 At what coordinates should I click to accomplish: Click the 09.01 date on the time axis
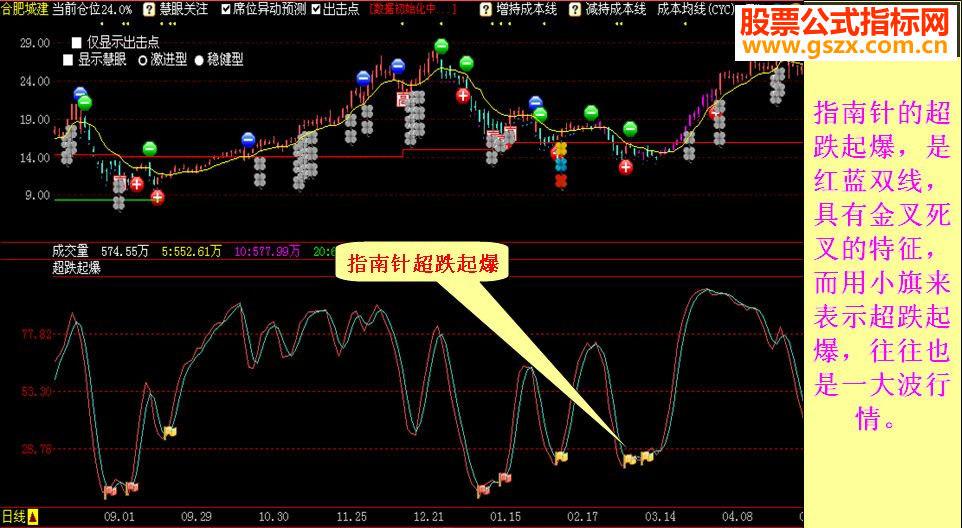pos(120,517)
